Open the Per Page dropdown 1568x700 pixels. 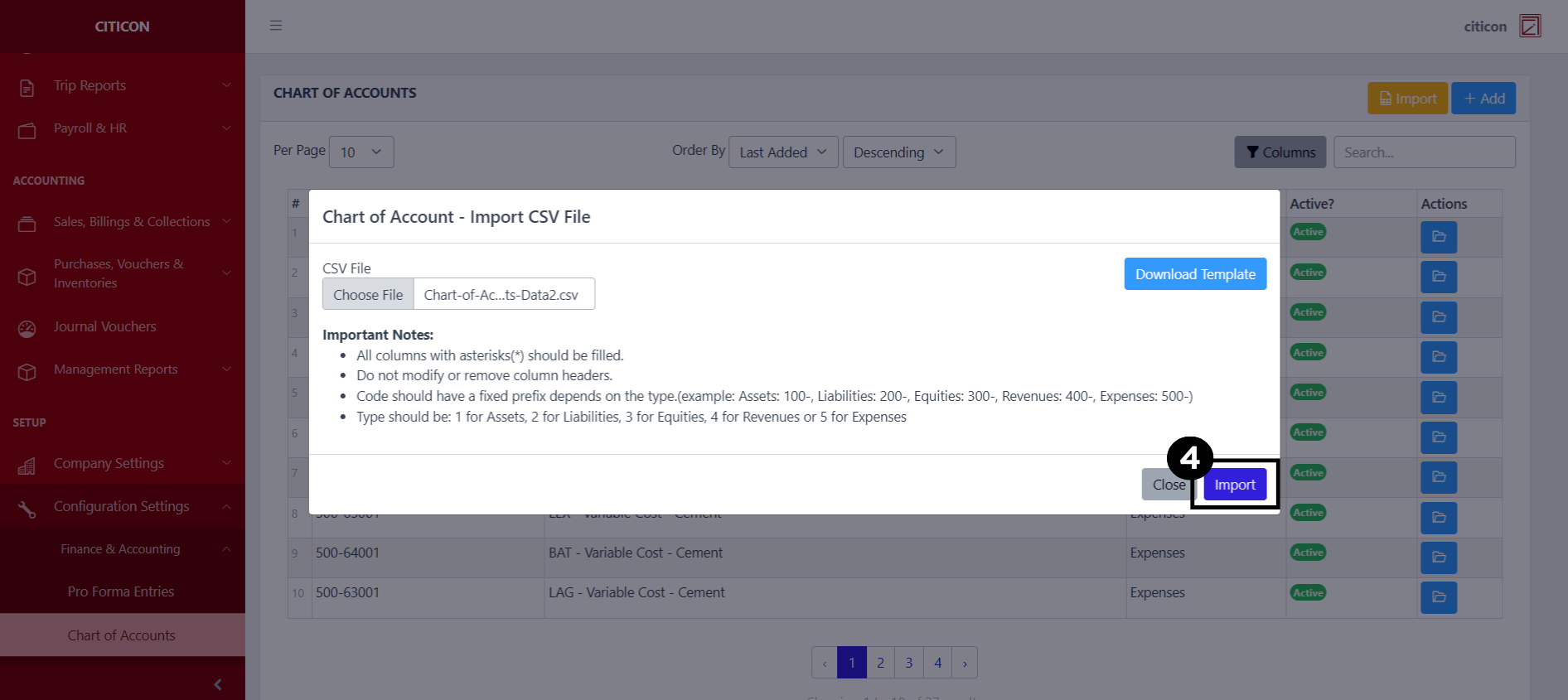(361, 152)
